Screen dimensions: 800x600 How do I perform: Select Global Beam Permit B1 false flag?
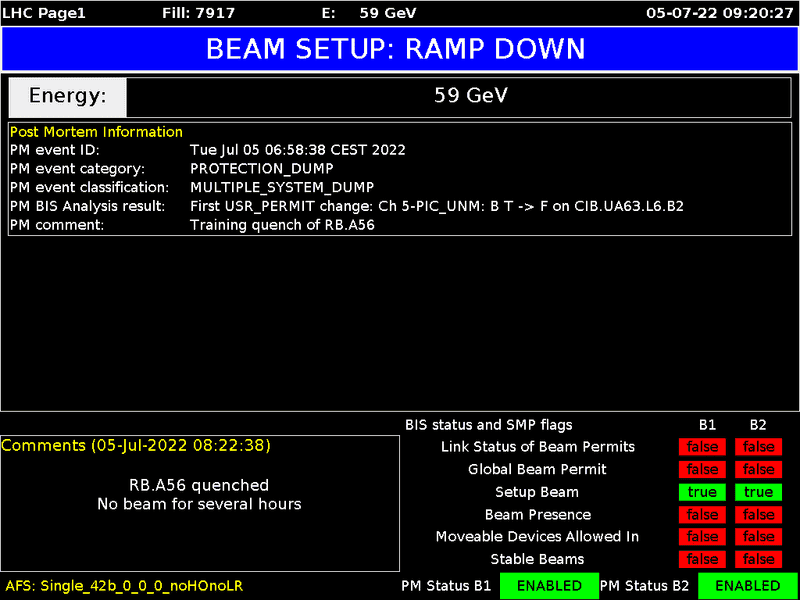[x=702, y=469]
